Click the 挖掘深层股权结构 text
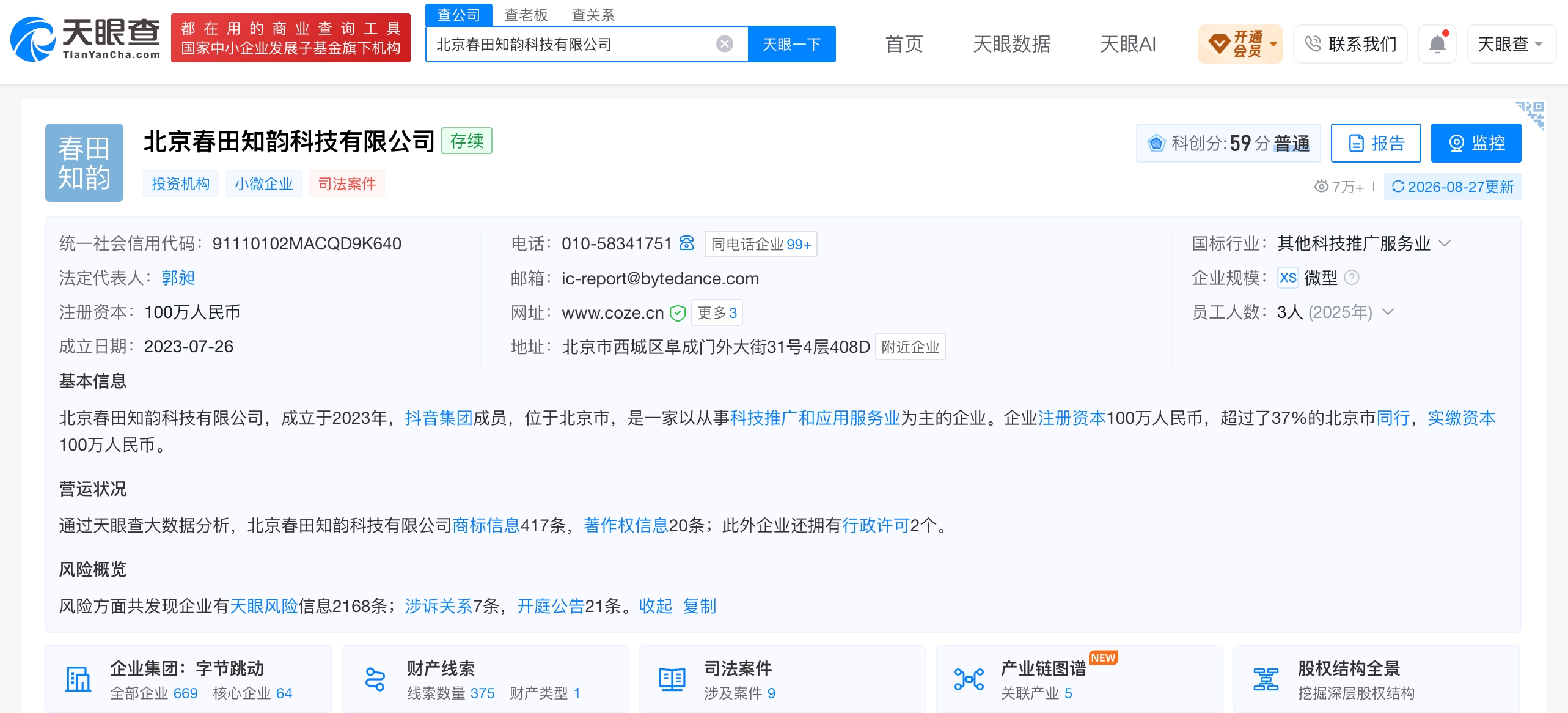 (1357, 693)
